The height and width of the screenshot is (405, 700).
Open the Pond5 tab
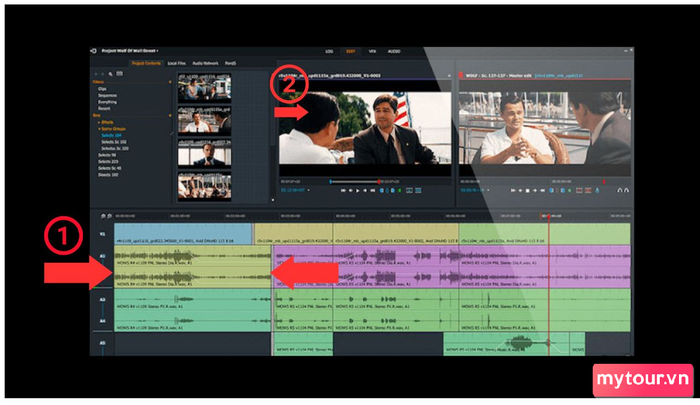(x=230, y=63)
